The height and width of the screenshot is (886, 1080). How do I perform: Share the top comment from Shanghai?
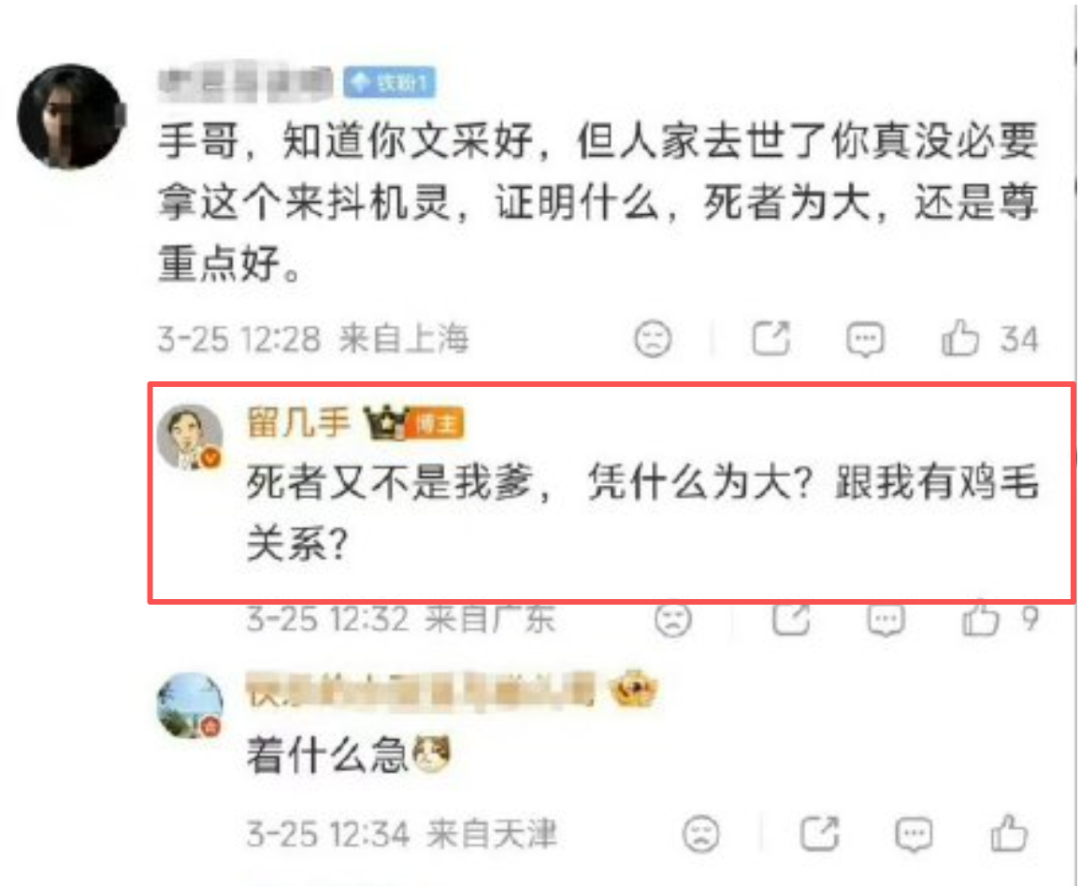[771, 338]
